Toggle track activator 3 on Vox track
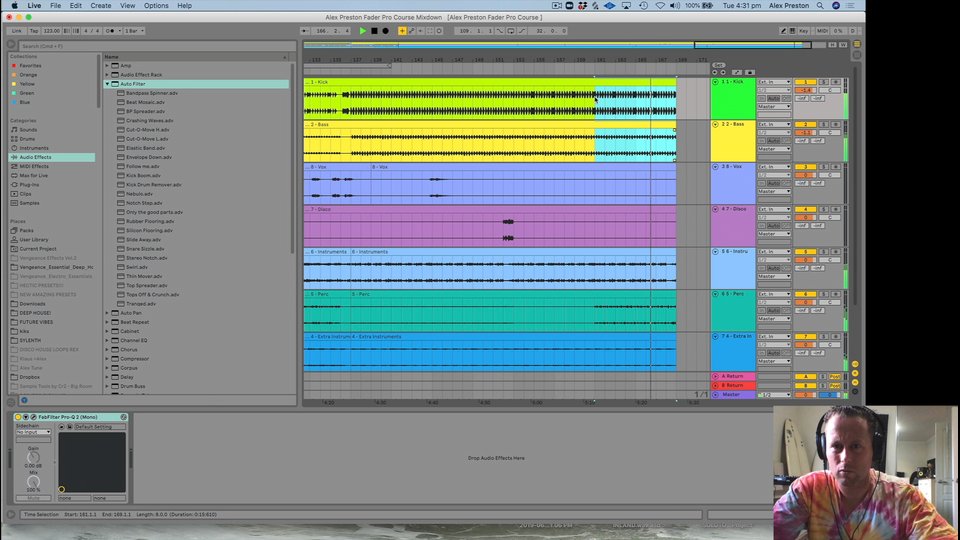 805,167
